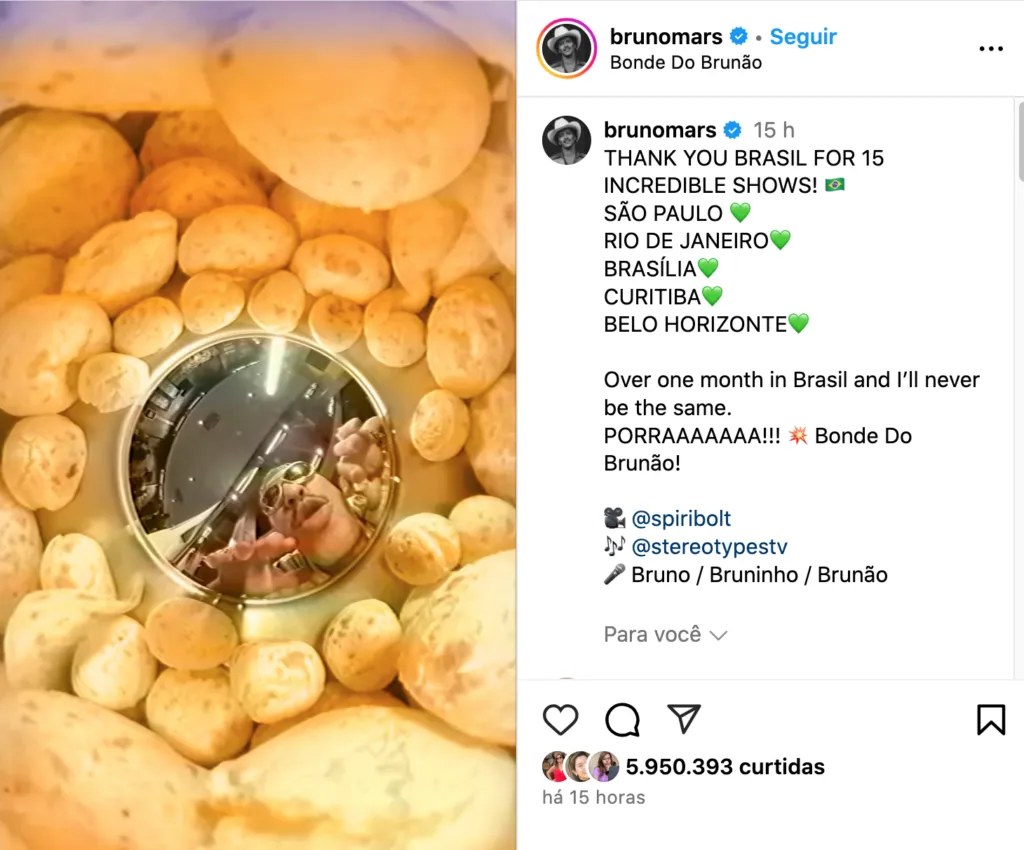
Task: Share the post via paper plane icon
Action: pyautogui.click(x=684, y=719)
